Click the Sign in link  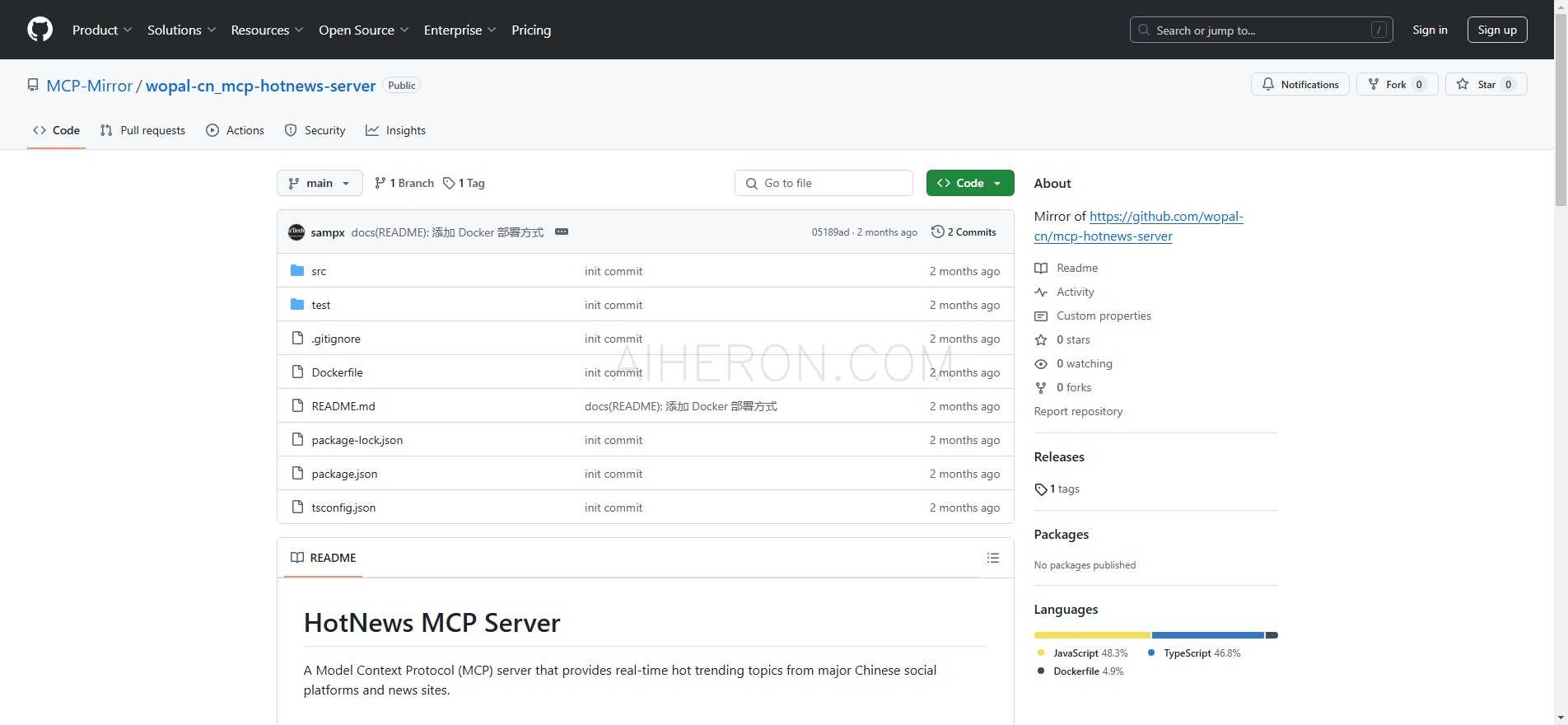click(x=1430, y=30)
